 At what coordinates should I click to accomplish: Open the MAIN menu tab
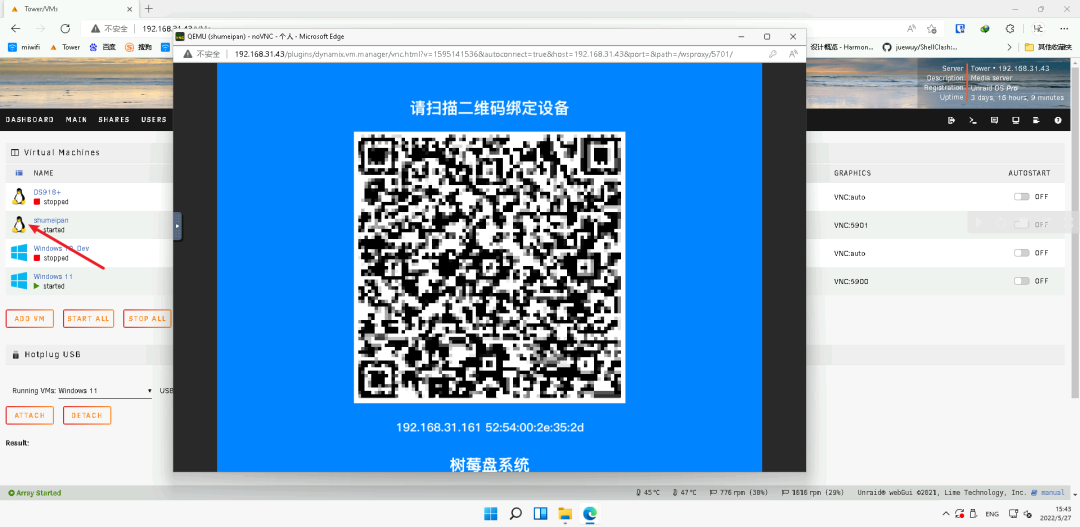[76, 120]
